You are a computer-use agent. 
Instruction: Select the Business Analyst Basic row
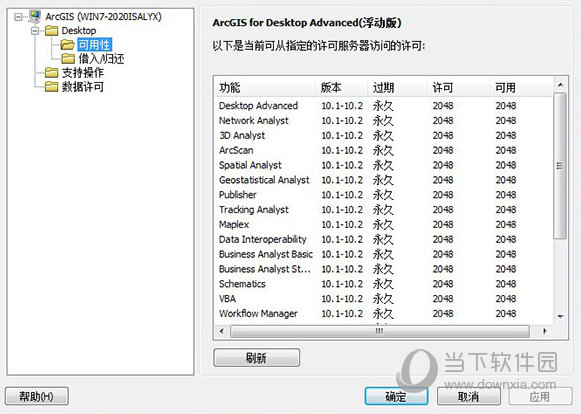[x=384, y=254]
